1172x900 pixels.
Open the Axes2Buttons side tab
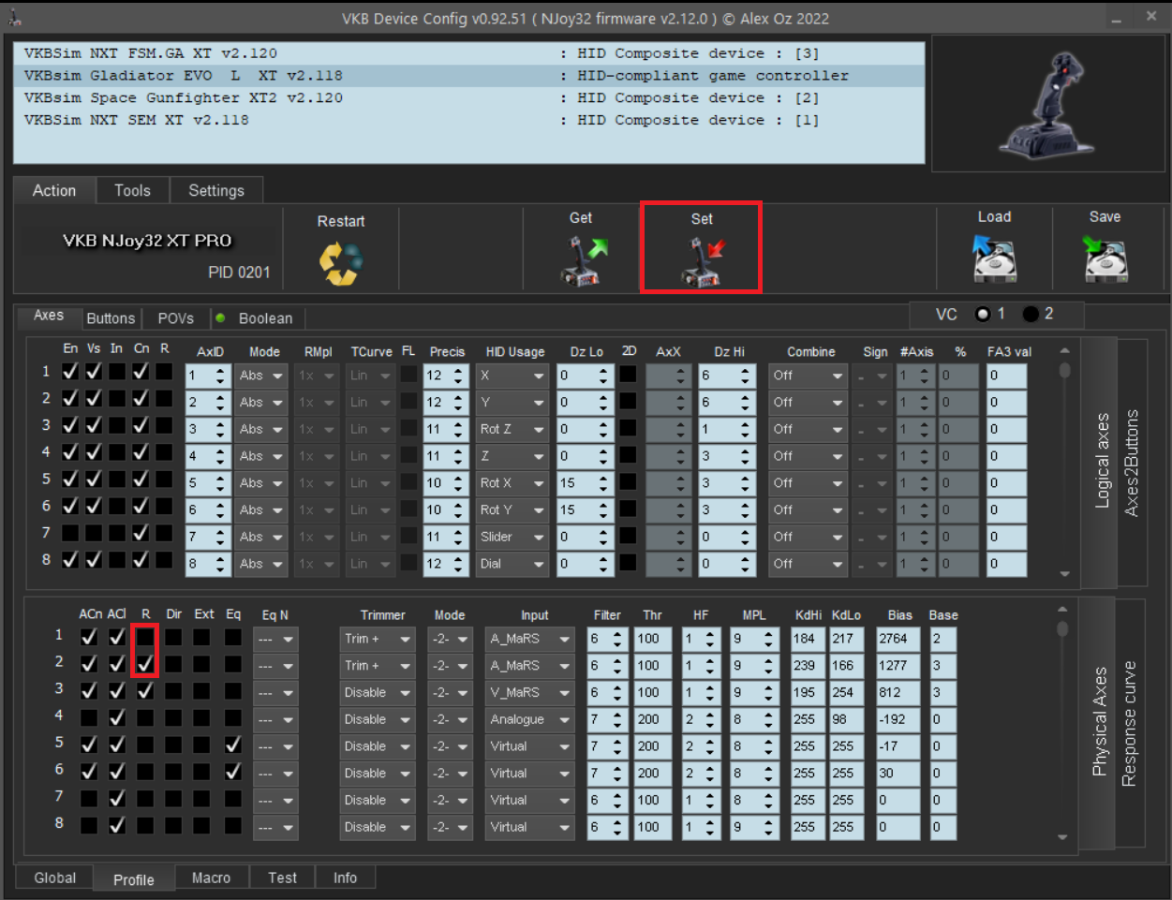1132,463
